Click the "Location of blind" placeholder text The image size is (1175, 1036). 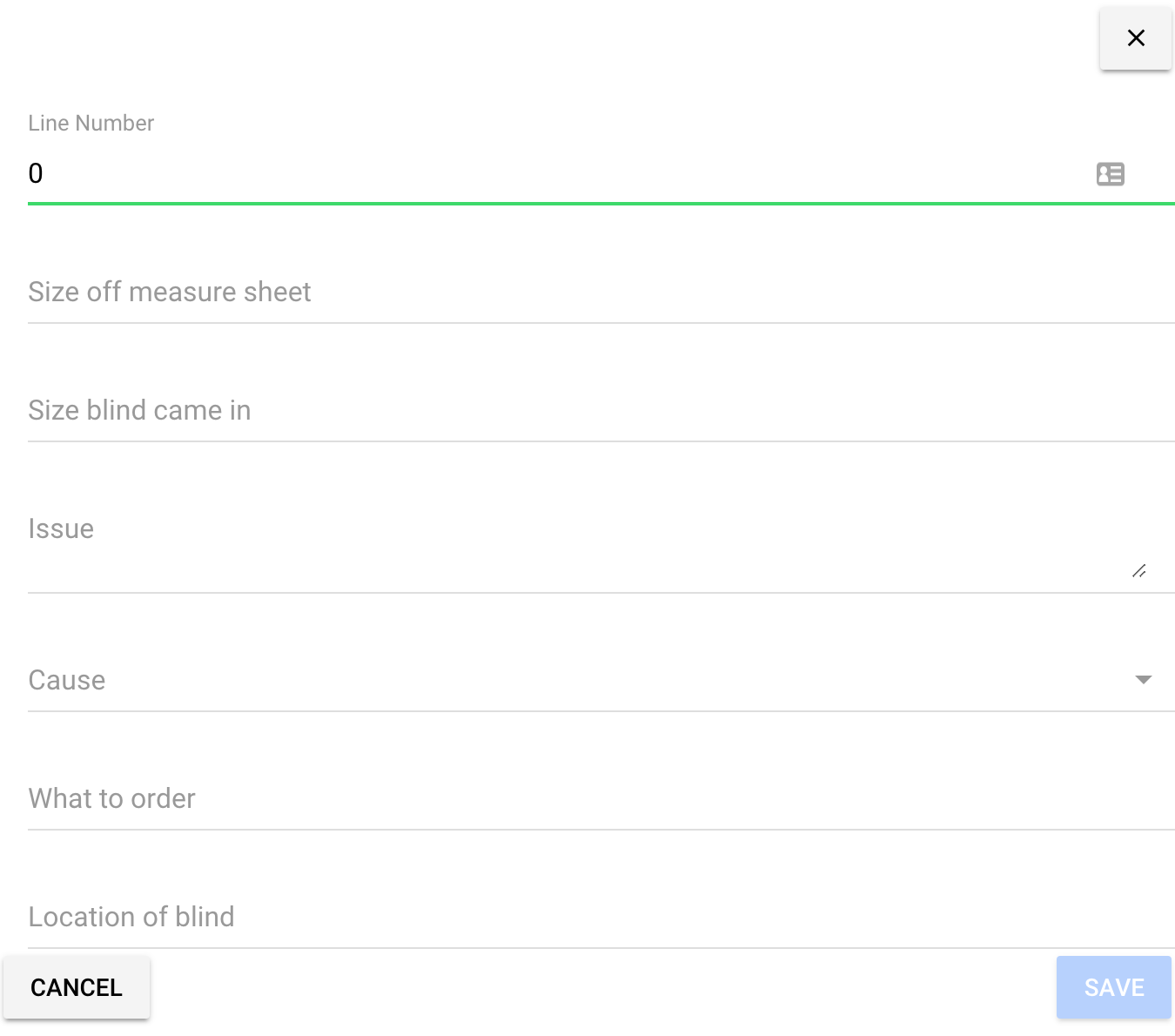pyautogui.click(x=131, y=918)
